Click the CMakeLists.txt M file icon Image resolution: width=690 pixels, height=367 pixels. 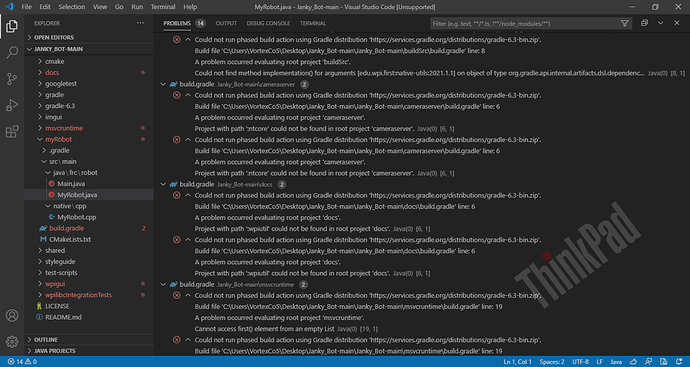click(x=43, y=239)
